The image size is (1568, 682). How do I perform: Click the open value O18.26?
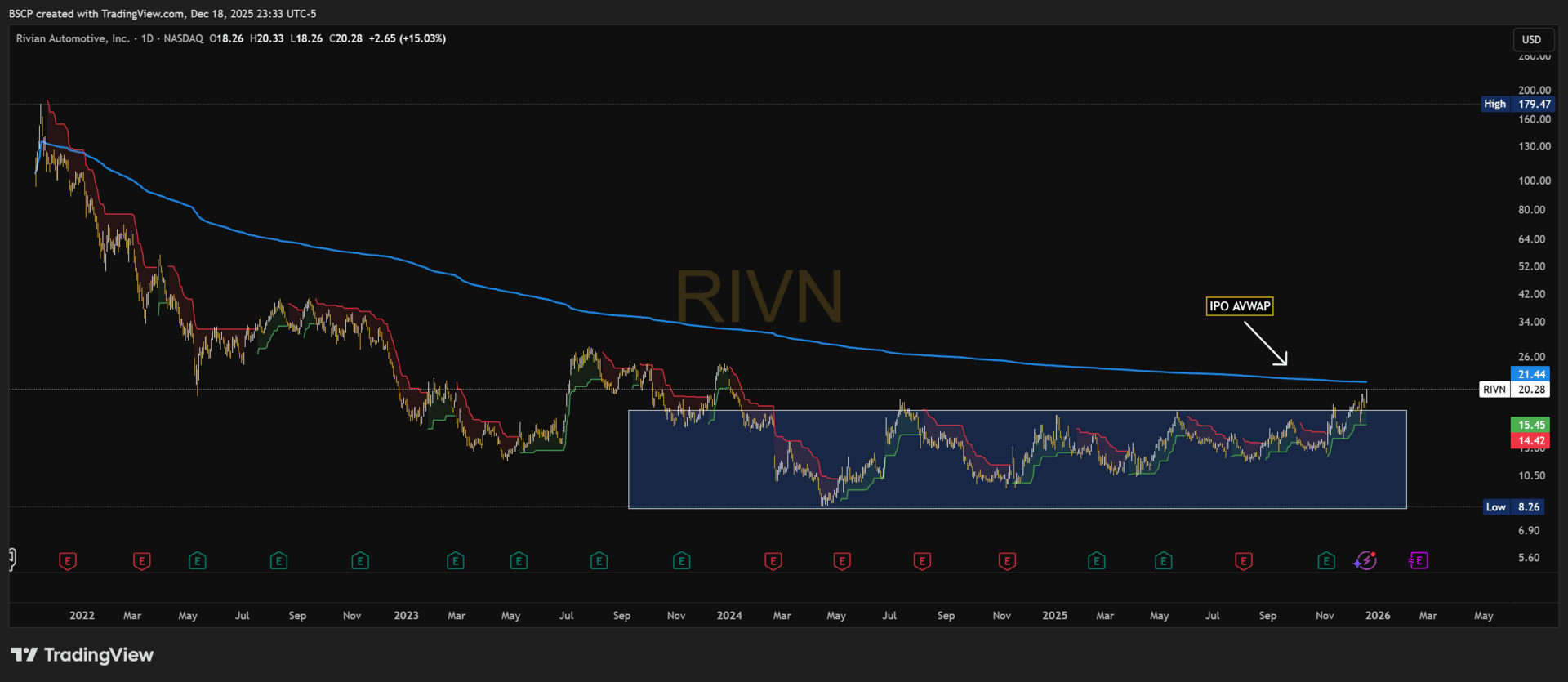226,38
